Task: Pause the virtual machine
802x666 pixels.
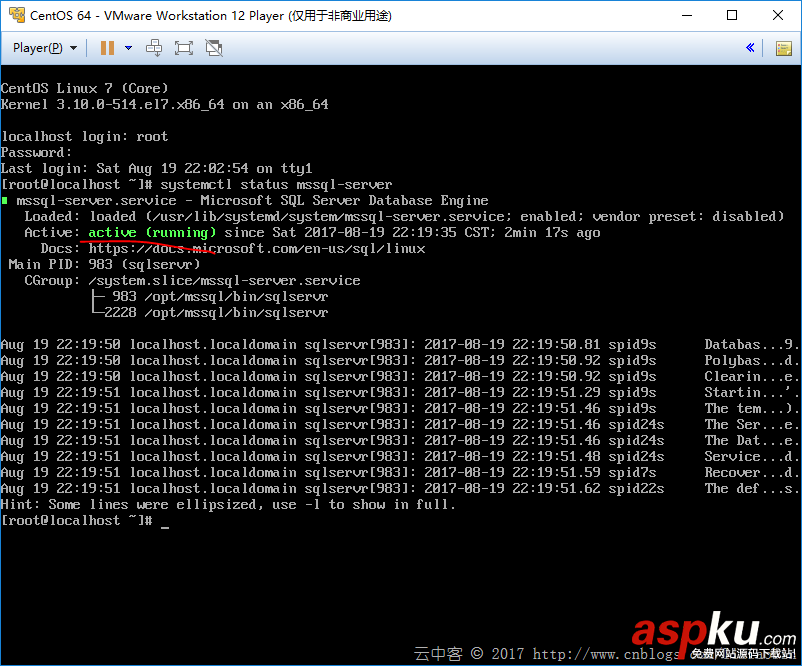Action: coord(107,48)
